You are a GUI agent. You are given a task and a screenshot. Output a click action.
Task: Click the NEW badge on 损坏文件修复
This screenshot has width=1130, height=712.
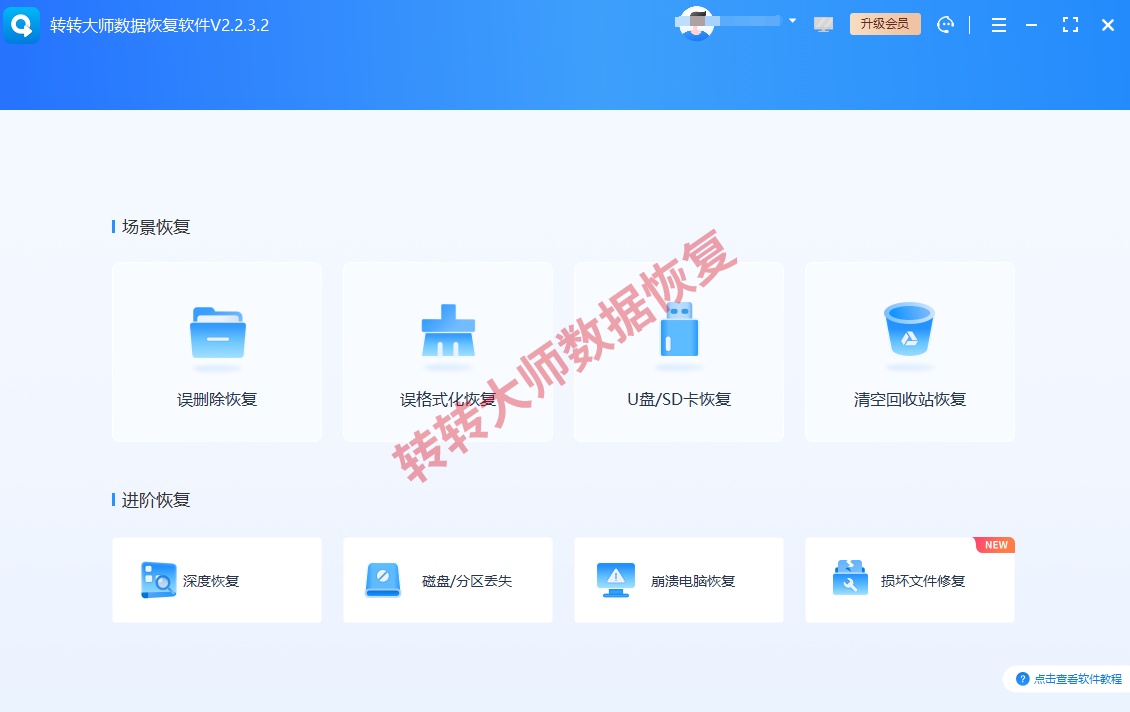(x=995, y=545)
